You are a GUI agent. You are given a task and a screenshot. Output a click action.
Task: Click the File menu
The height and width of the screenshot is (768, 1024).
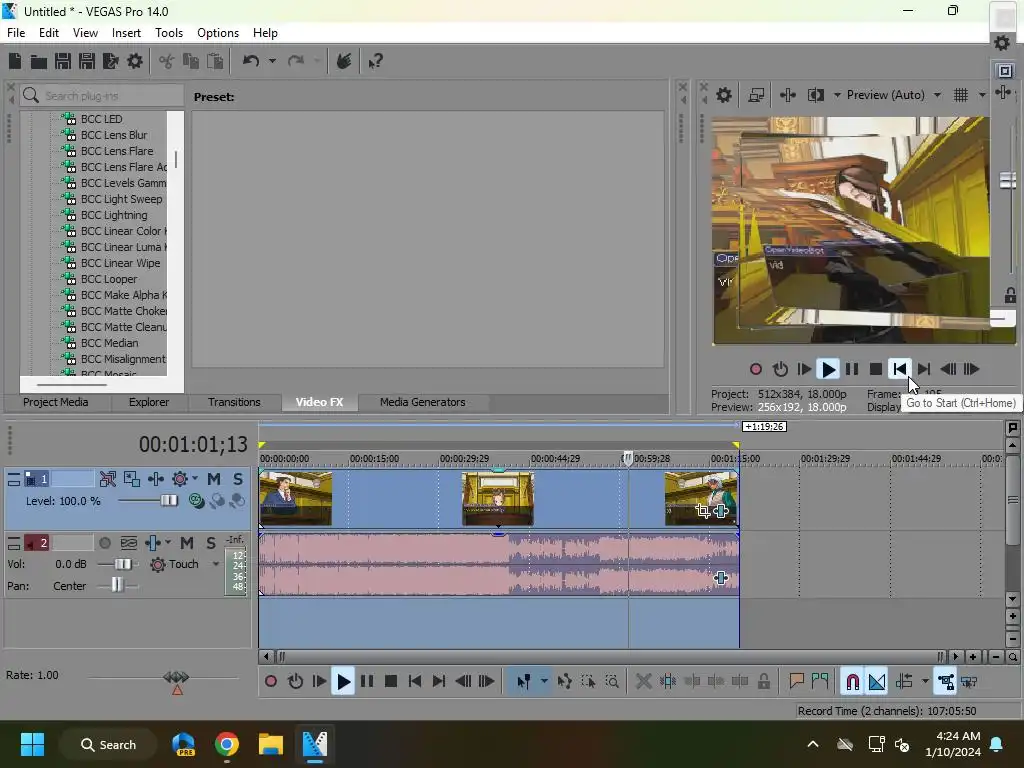16,33
